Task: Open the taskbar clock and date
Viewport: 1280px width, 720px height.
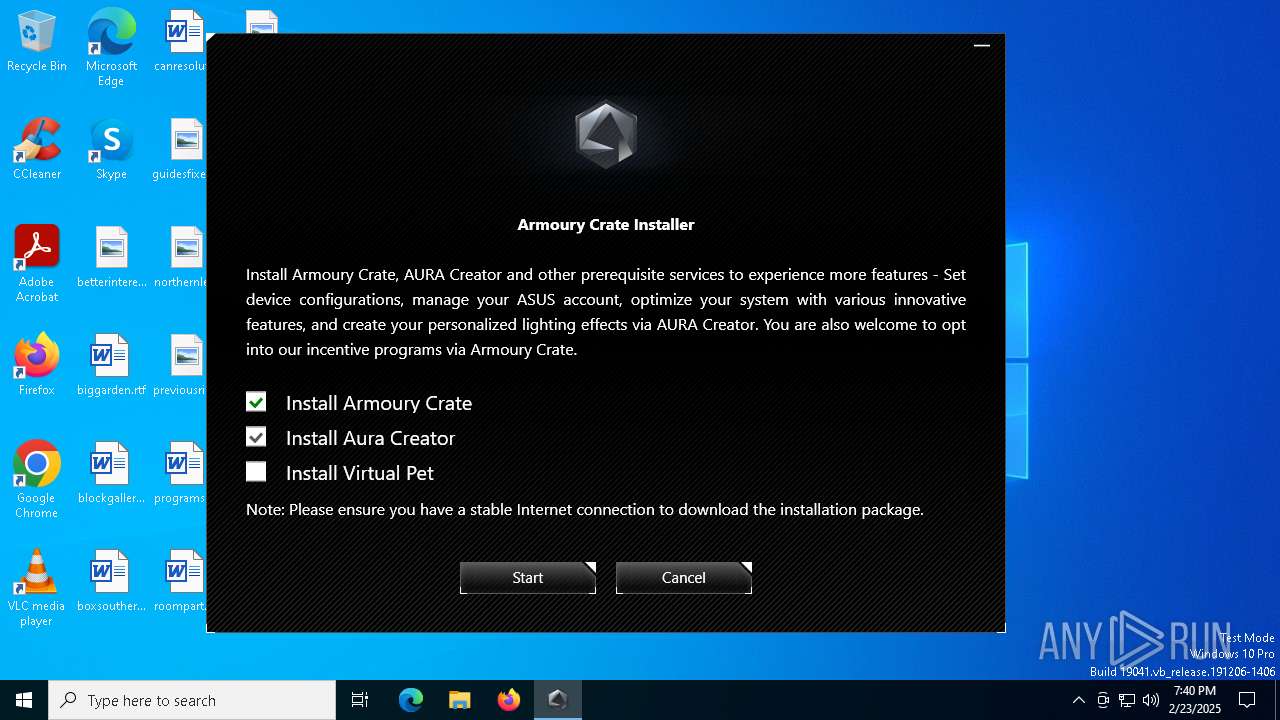Action: pos(1195,700)
